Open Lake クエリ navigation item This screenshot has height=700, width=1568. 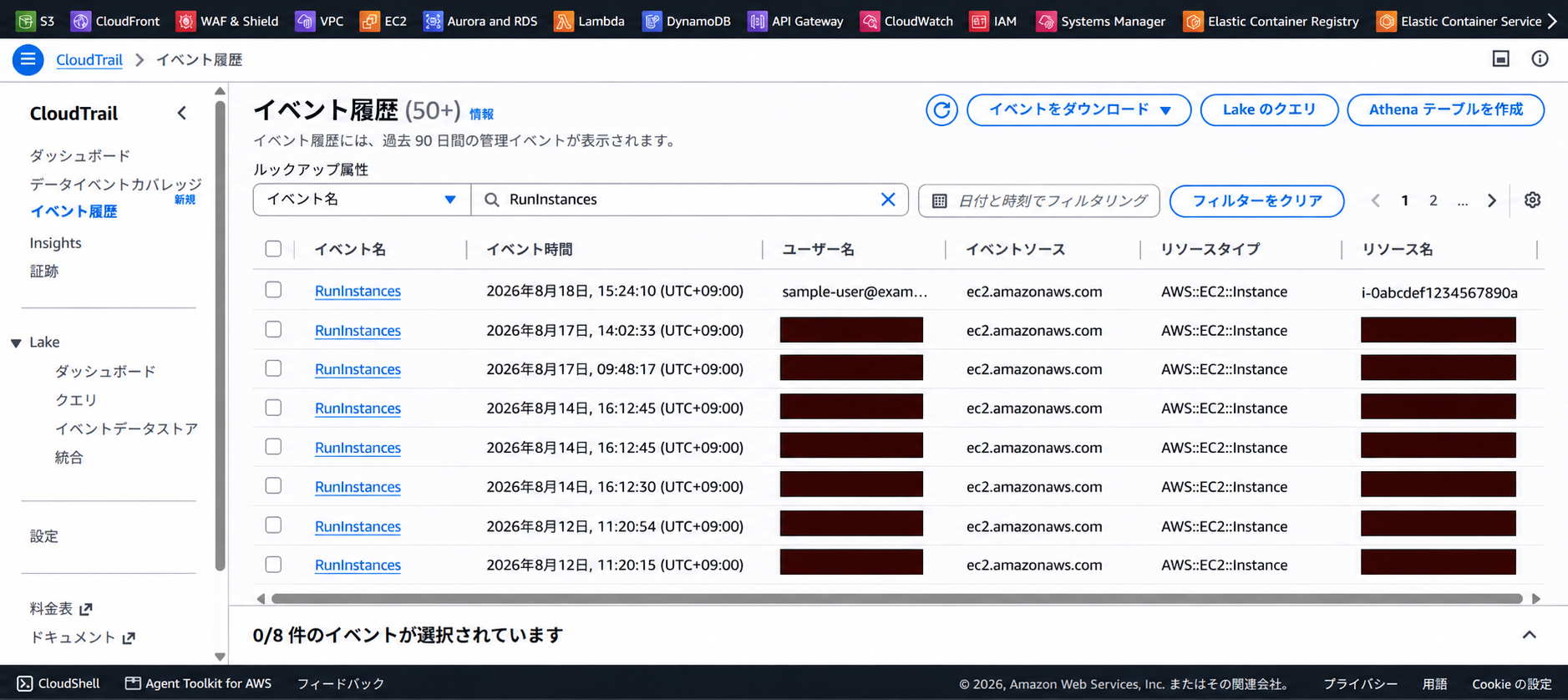point(76,400)
